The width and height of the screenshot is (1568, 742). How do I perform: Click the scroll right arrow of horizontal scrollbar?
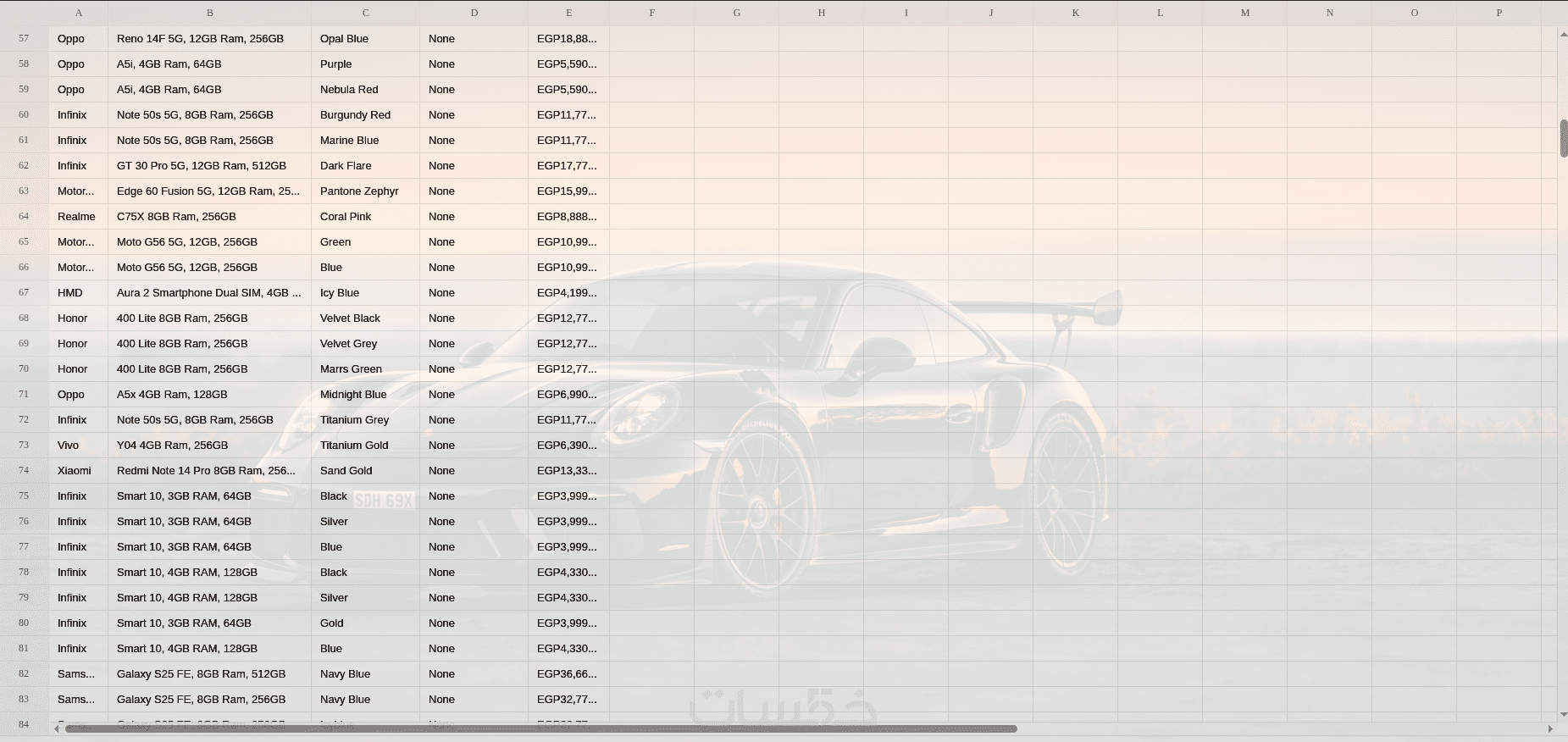click(x=1550, y=728)
